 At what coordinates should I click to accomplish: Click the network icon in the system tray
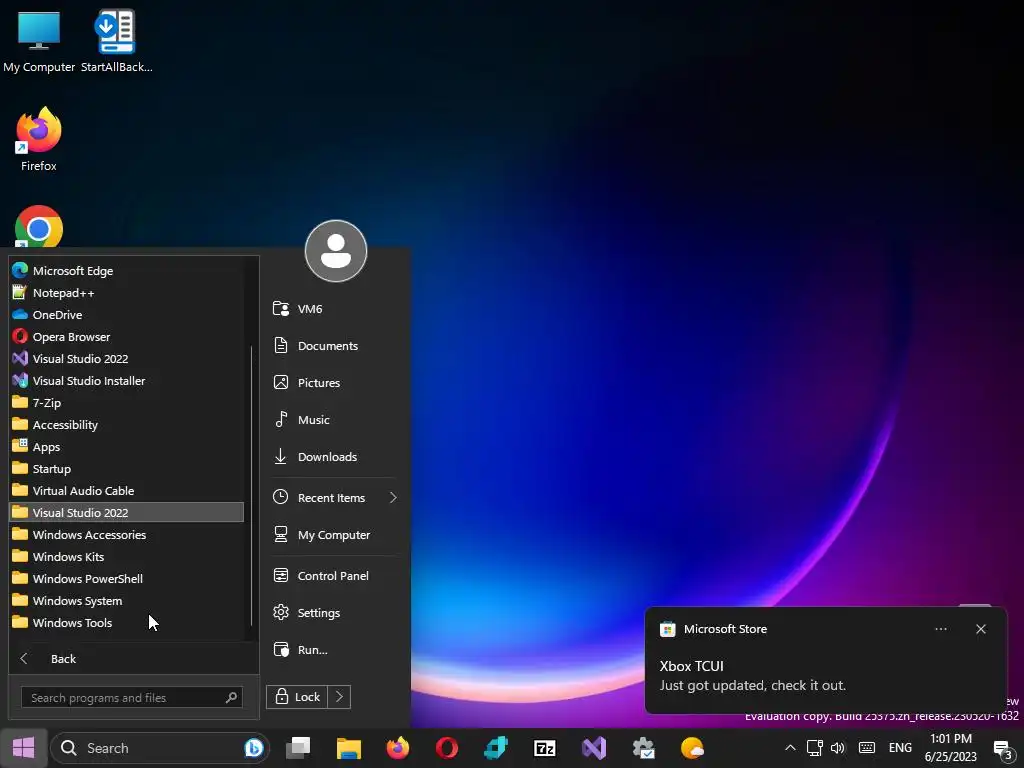coord(814,748)
